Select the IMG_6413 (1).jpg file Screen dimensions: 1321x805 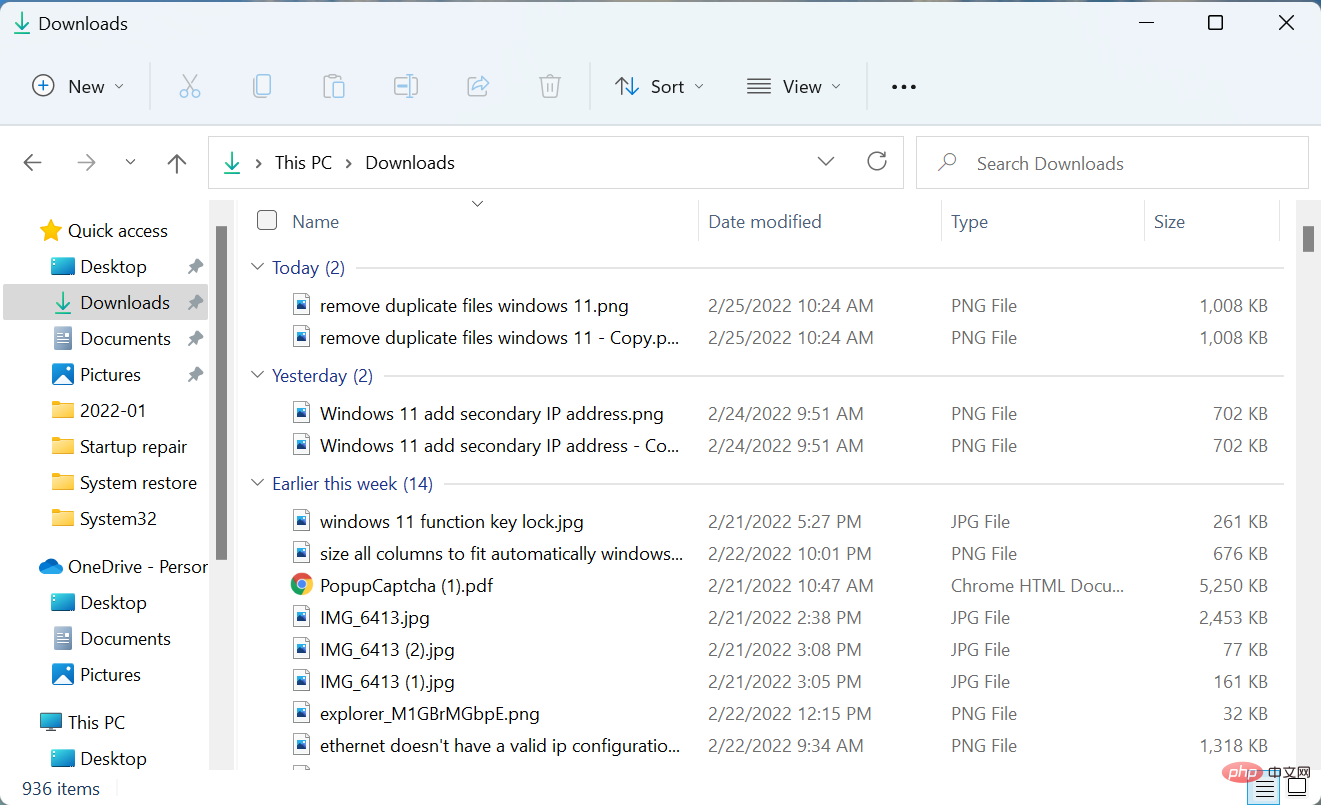tap(387, 682)
